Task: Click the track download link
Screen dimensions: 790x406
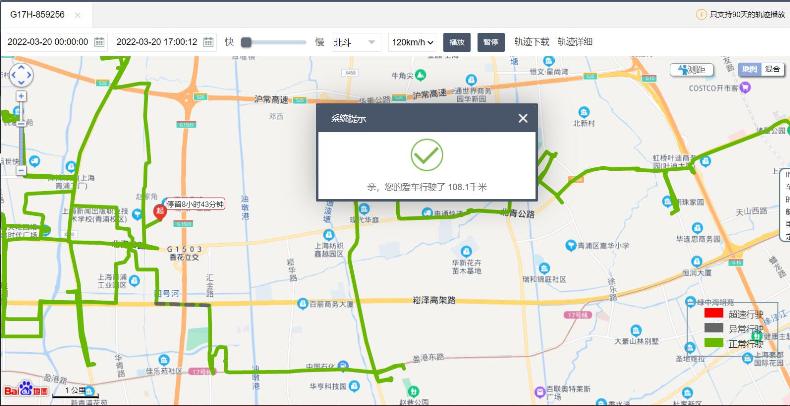Action: point(531,42)
